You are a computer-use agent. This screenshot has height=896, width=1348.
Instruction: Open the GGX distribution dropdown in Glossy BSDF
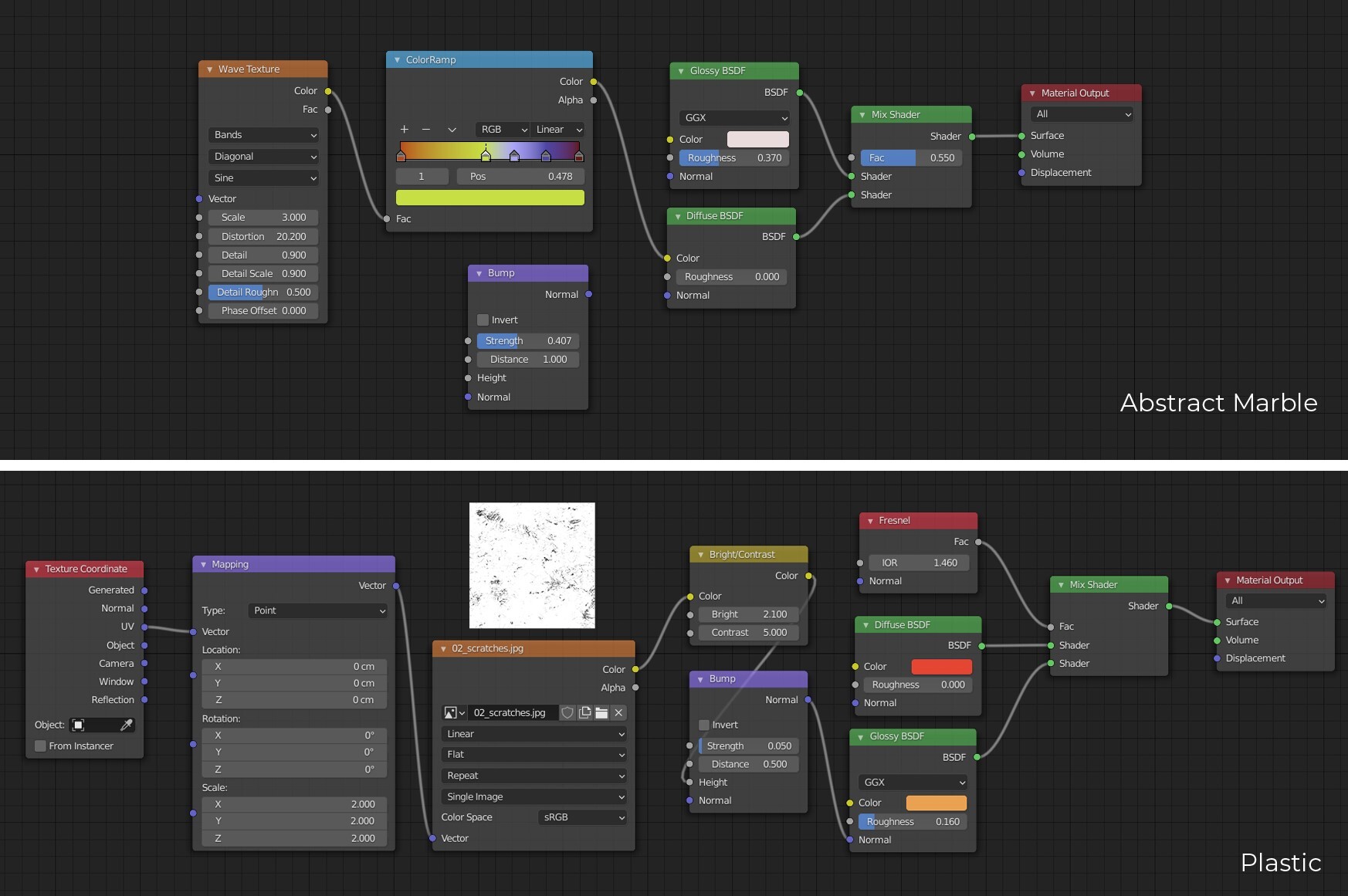(733, 118)
